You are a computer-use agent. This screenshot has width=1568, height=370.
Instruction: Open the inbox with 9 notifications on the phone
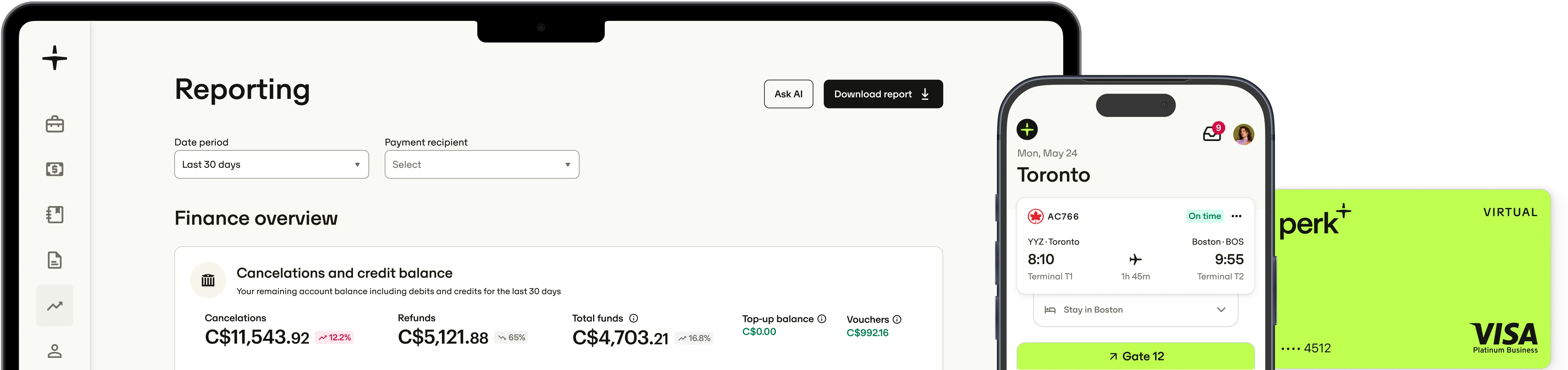coord(1213,132)
